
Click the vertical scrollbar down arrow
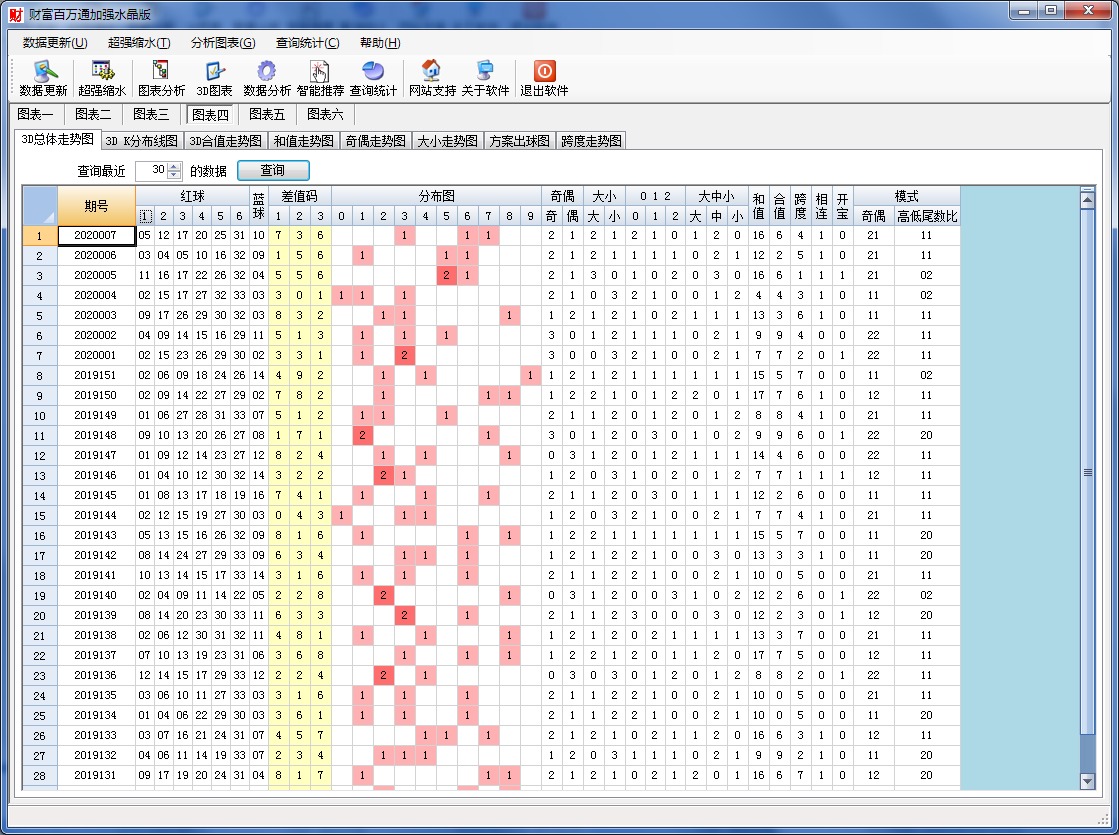1088,780
